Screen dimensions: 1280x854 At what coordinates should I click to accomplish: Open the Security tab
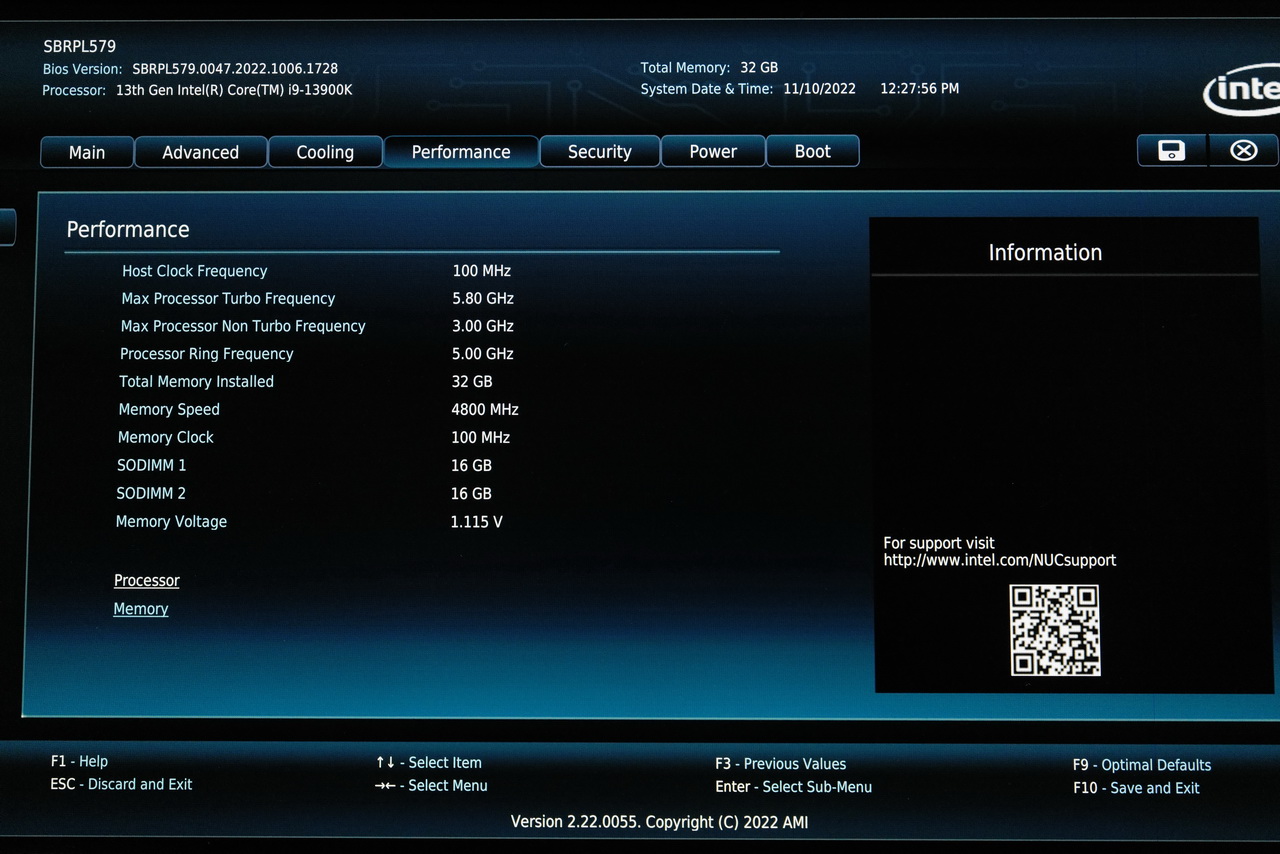(600, 152)
